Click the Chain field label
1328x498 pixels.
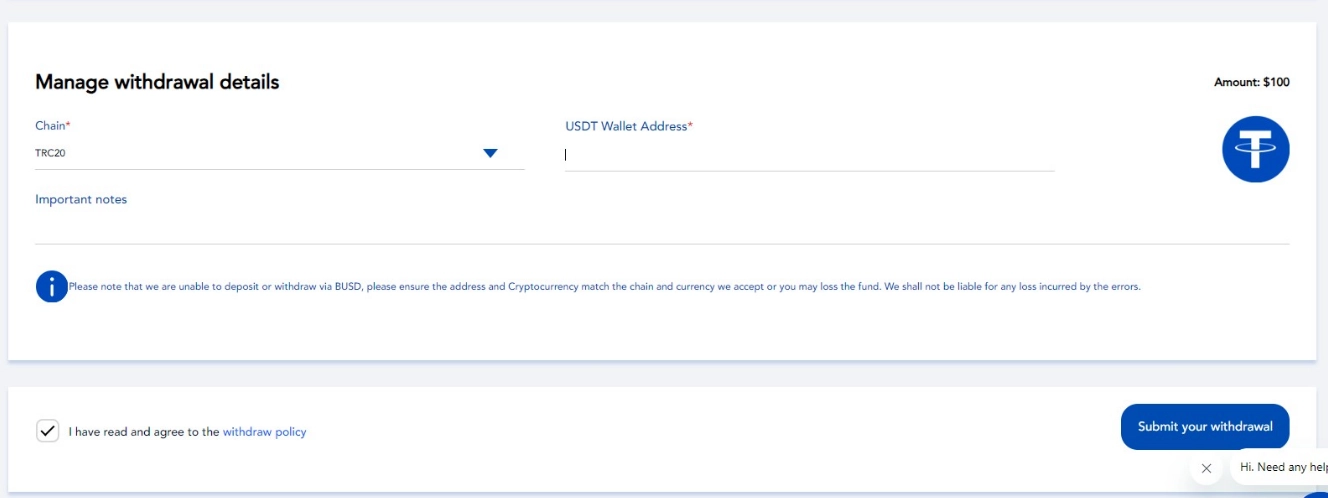tap(50, 126)
